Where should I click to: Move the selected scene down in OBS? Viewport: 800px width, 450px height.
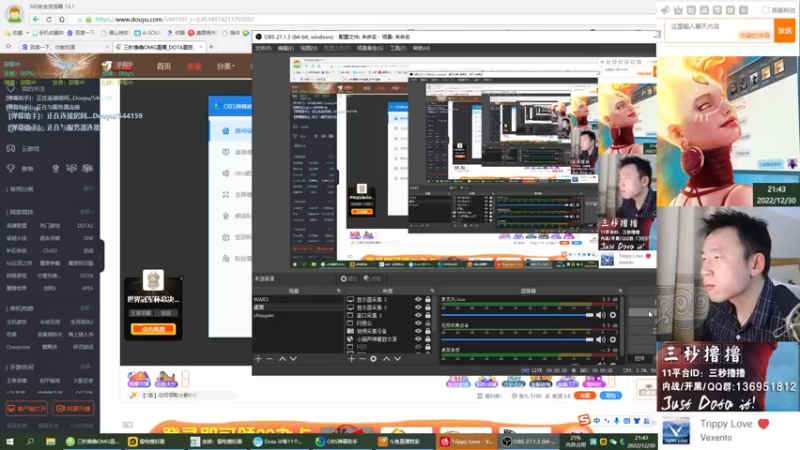coord(293,359)
